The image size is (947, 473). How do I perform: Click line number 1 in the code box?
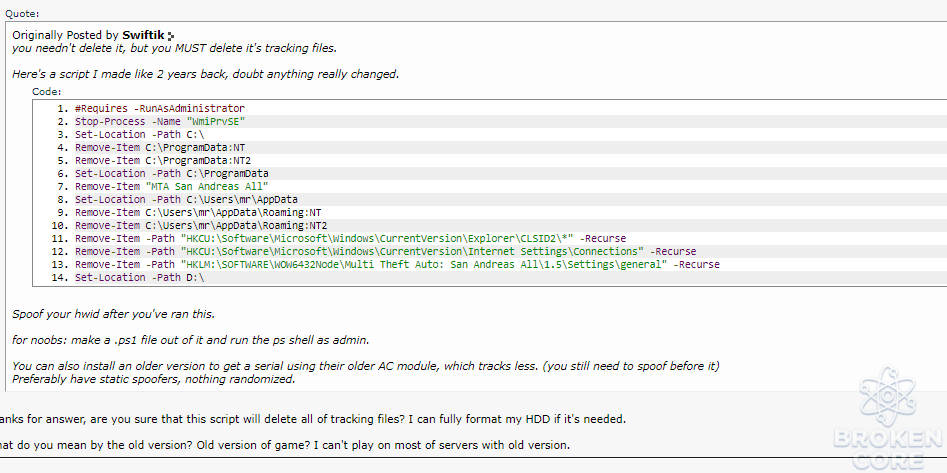coord(63,109)
